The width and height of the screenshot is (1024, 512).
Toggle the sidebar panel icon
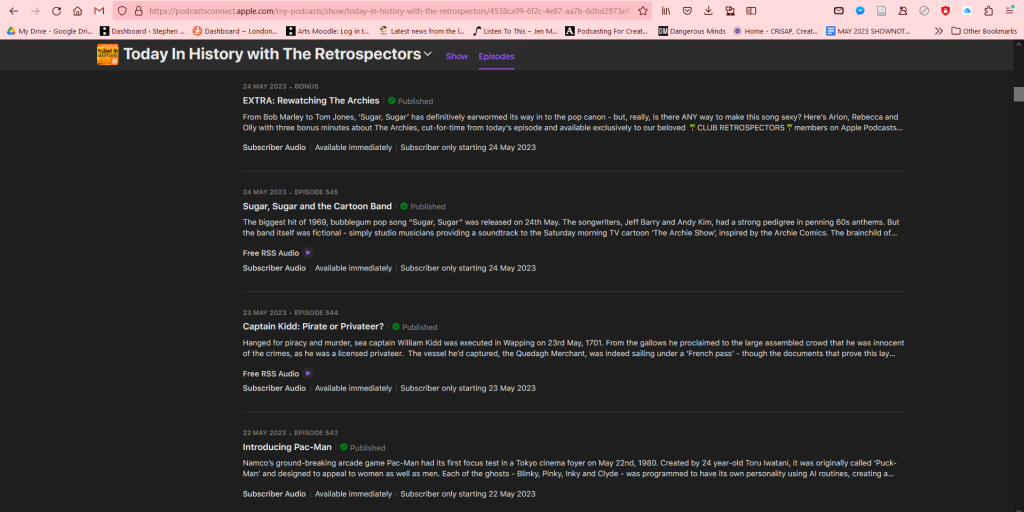(x=752, y=11)
